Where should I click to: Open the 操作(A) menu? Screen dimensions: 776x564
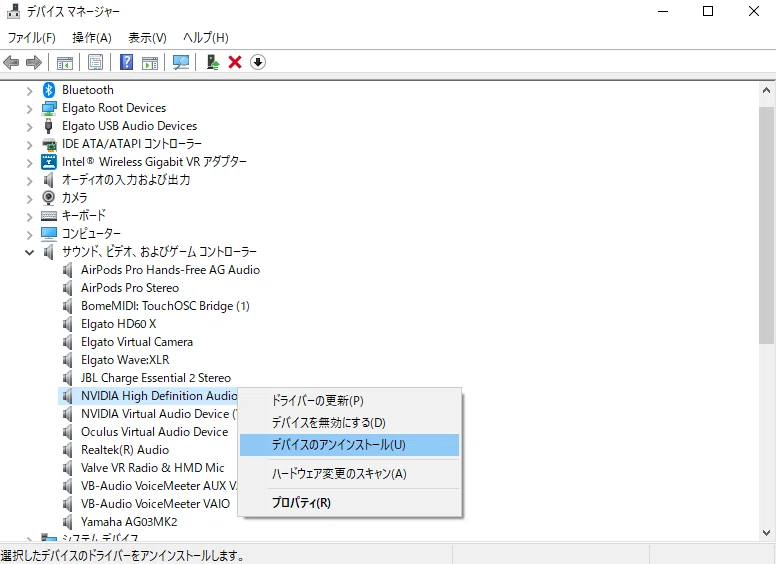(x=92, y=38)
